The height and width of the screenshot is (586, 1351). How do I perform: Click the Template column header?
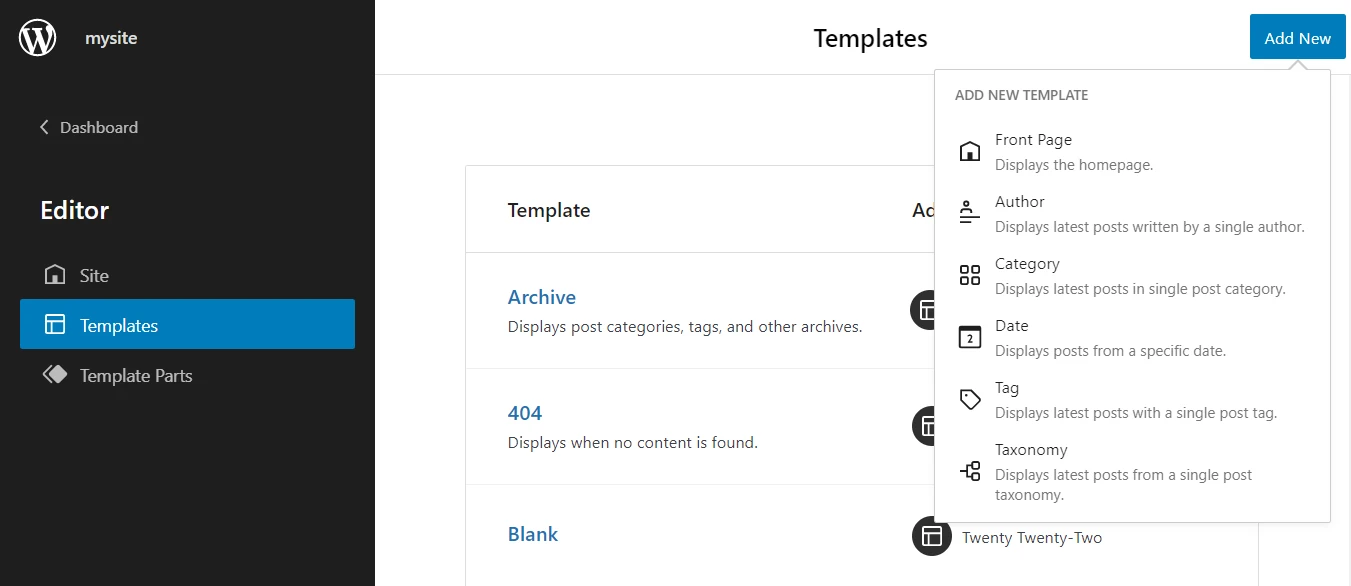point(549,210)
